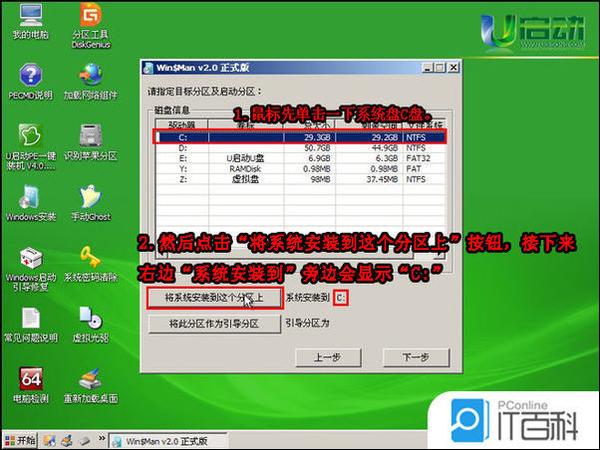Click the 44.9GB free space cell
This screenshot has width=600, height=450.
point(385,148)
